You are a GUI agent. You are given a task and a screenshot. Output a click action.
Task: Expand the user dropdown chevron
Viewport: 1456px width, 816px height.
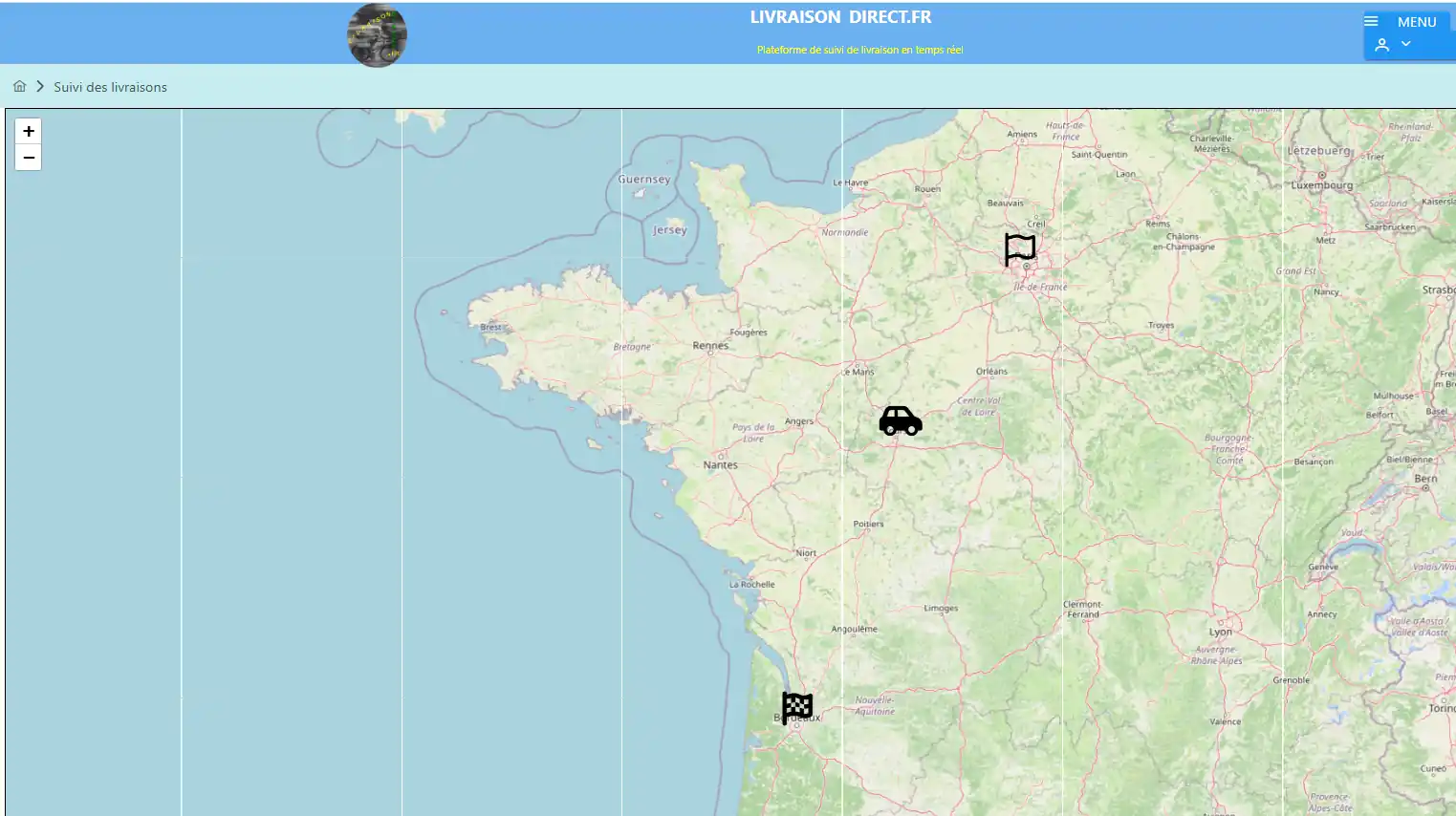coord(1406,44)
